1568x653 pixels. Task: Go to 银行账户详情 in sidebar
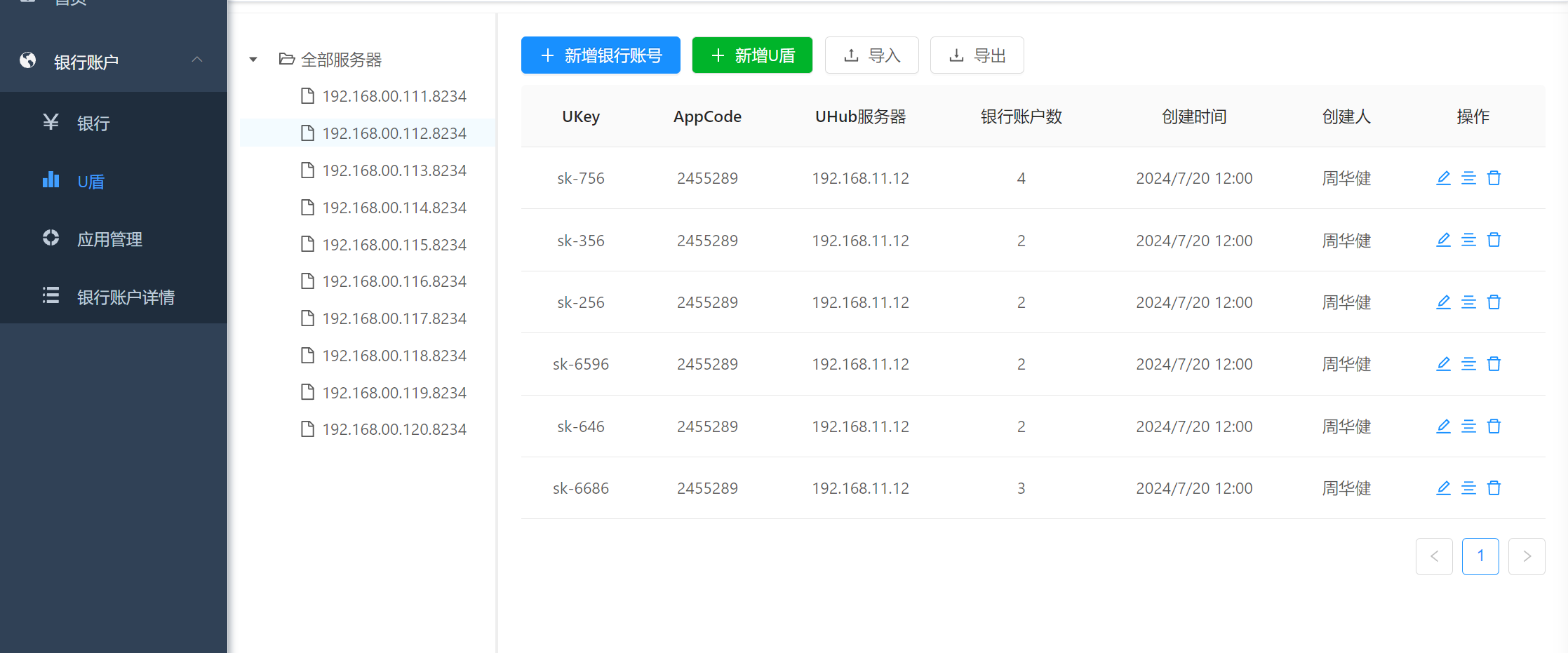pos(126,297)
